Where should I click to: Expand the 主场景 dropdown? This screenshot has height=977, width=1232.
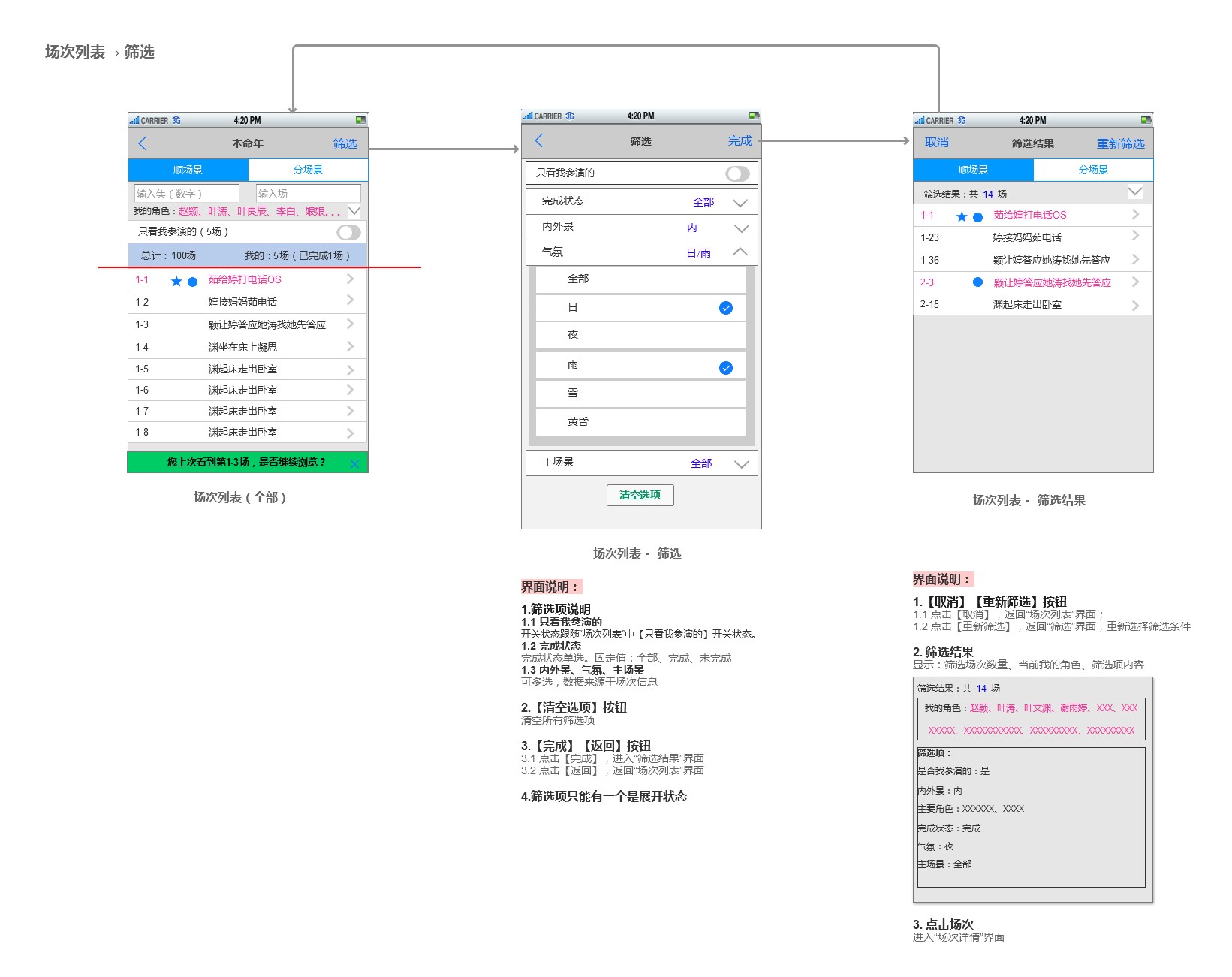tap(741, 463)
